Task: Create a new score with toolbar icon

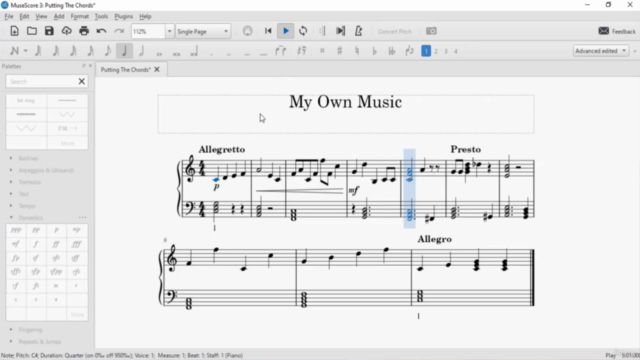Action: point(14,31)
